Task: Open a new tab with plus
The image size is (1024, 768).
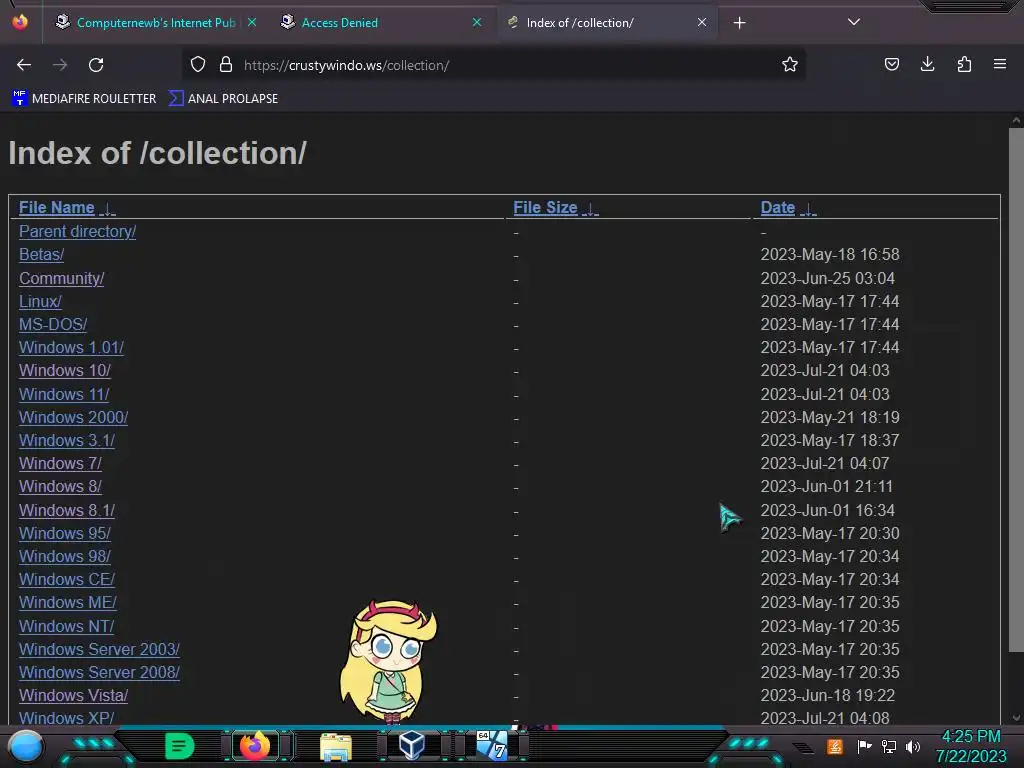Action: click(x=739, y=23)
